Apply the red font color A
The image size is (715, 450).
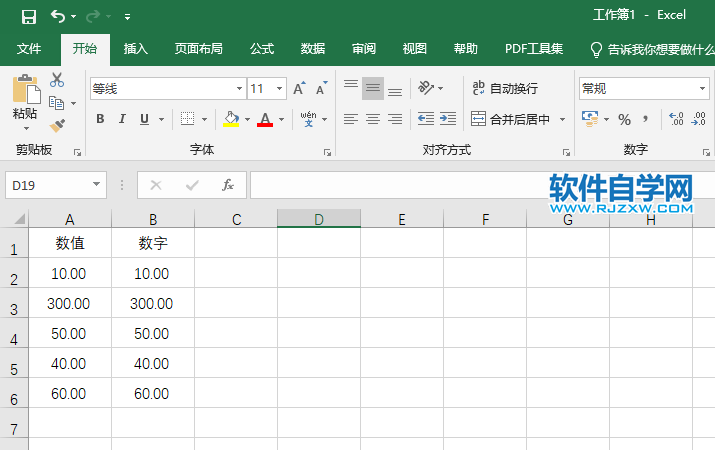point(265,119)
